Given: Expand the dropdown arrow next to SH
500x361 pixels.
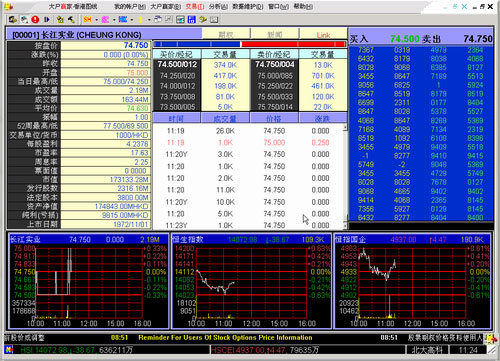Looking at the screenshot, I should coord(96,20).
